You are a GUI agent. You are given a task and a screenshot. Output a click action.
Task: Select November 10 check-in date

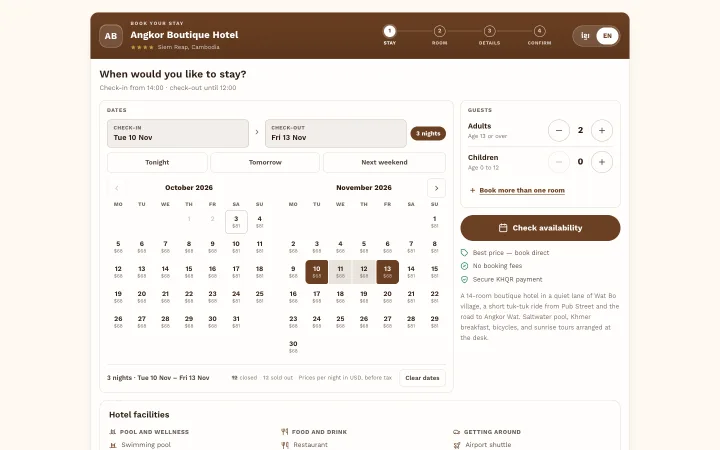[x=317, y=272]
